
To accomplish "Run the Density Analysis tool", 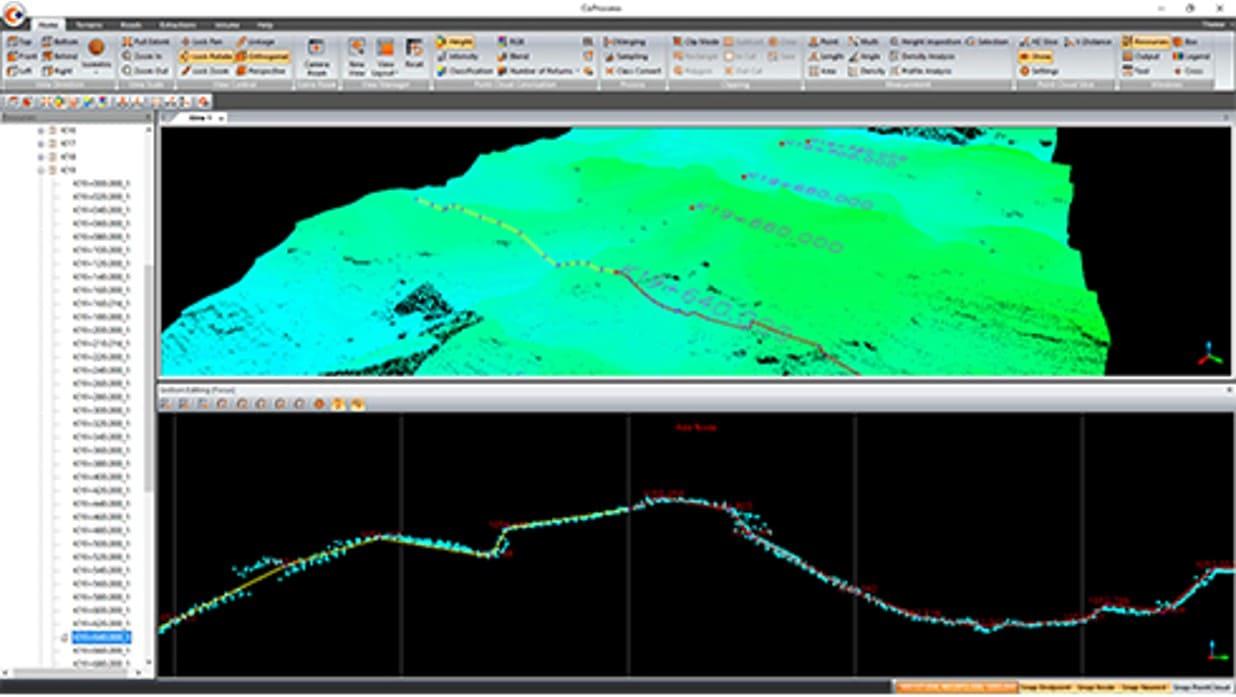I will [926, 57].
